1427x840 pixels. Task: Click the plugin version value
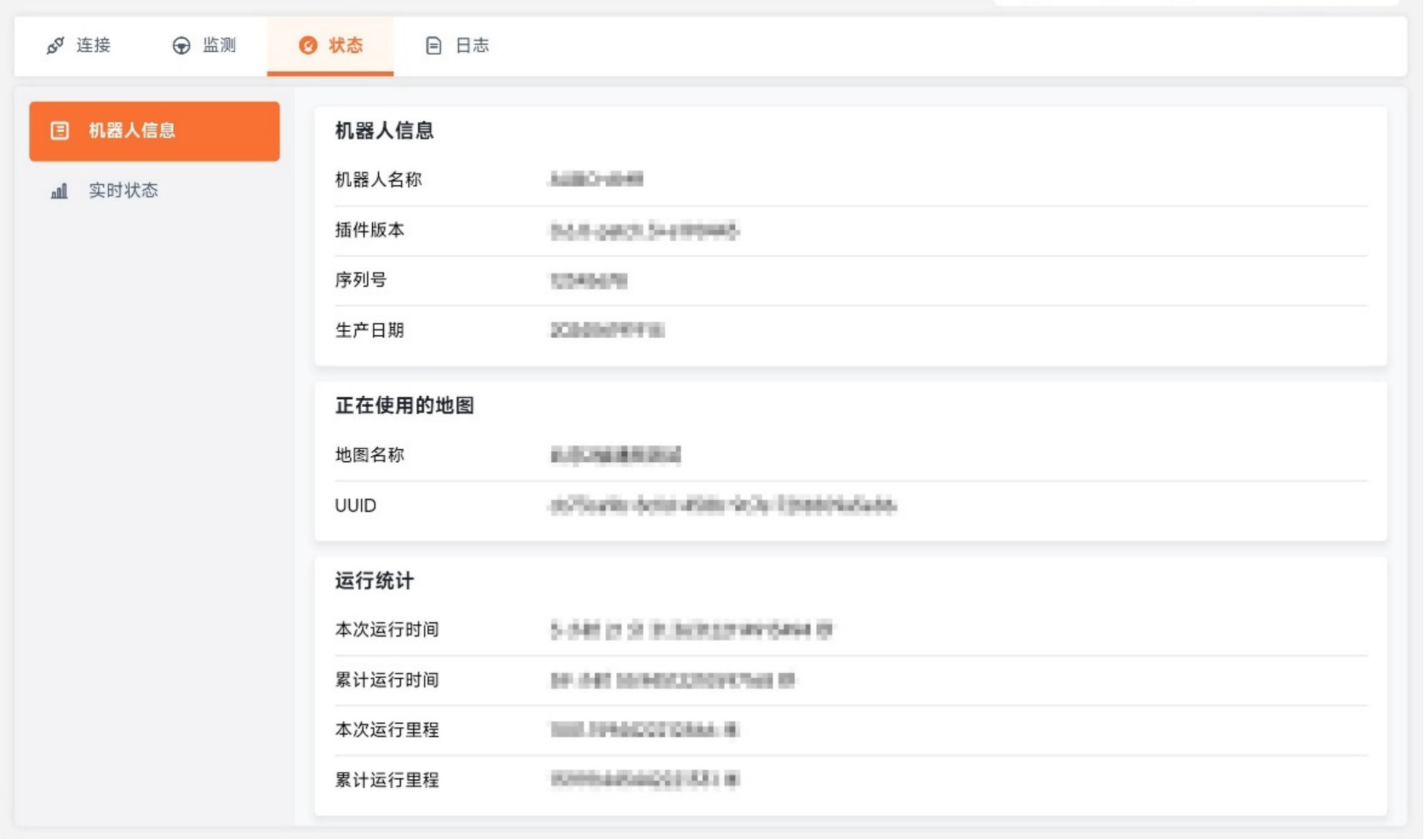point(644,231)
